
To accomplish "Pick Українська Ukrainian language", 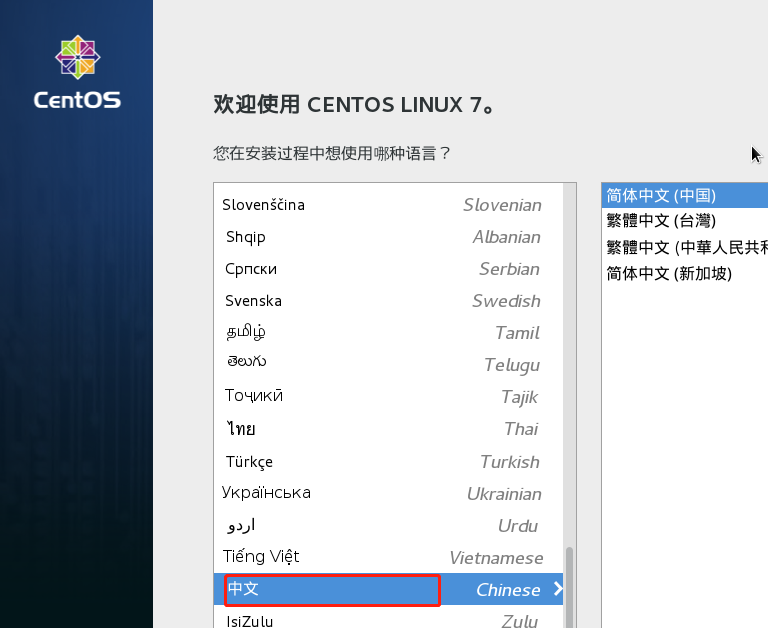I will tap(388, 493).
